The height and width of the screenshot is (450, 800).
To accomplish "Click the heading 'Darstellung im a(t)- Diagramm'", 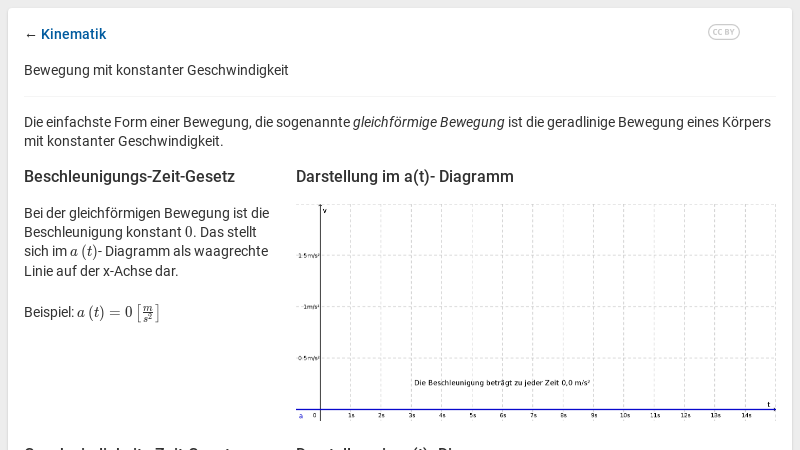I will (x=405, y=177).
